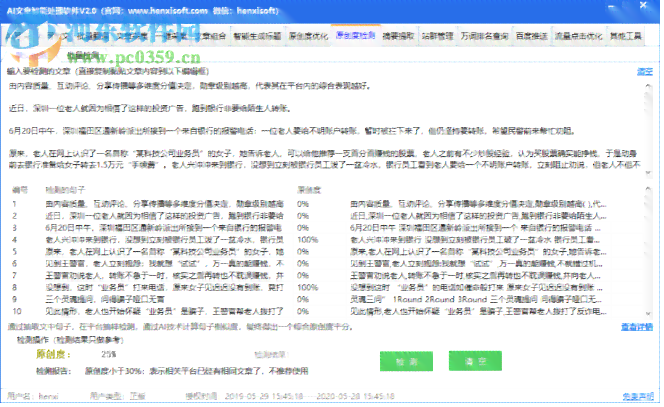Minimize the software window
Screen dimensions: 664x407
612,7
